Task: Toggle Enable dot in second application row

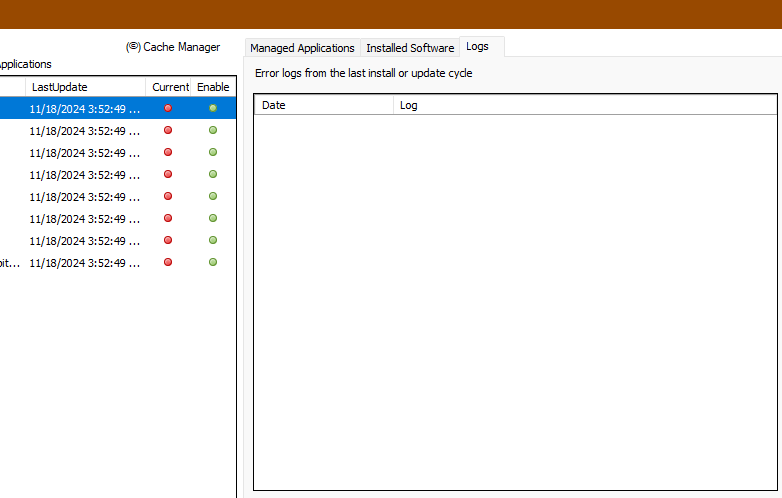Action: point(213,130)
